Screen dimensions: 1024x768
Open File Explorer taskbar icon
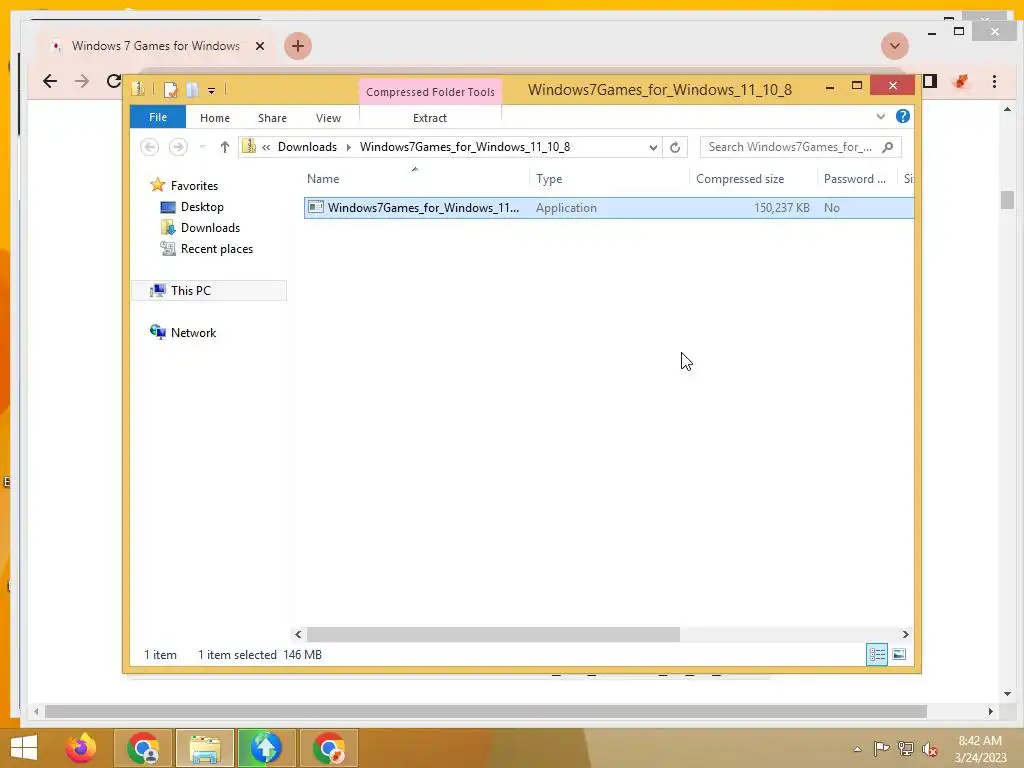click(204, 748)
